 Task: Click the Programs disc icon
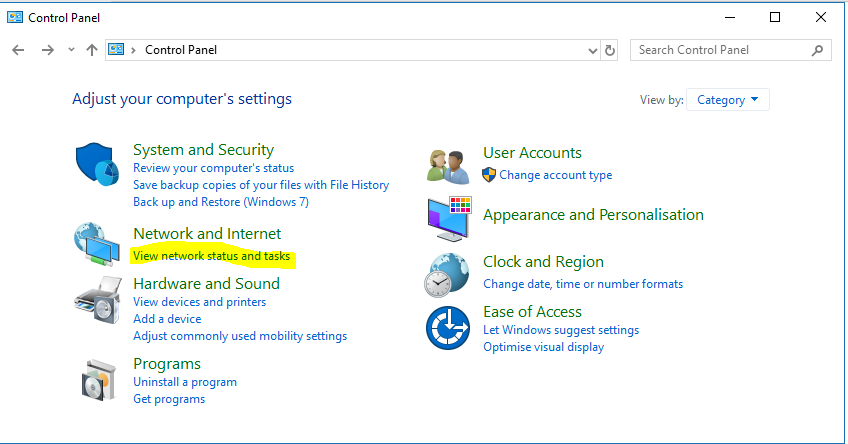[x=98, y=380]
